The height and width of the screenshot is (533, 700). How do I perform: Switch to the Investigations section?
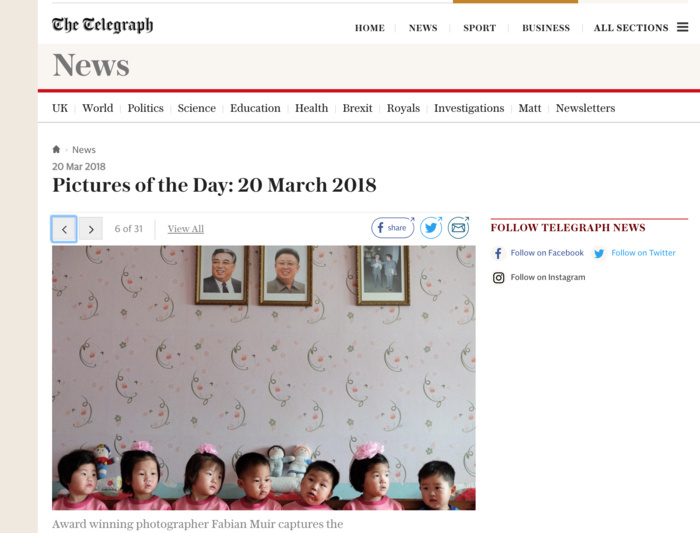pyautogui.click(x=469, y=108)
